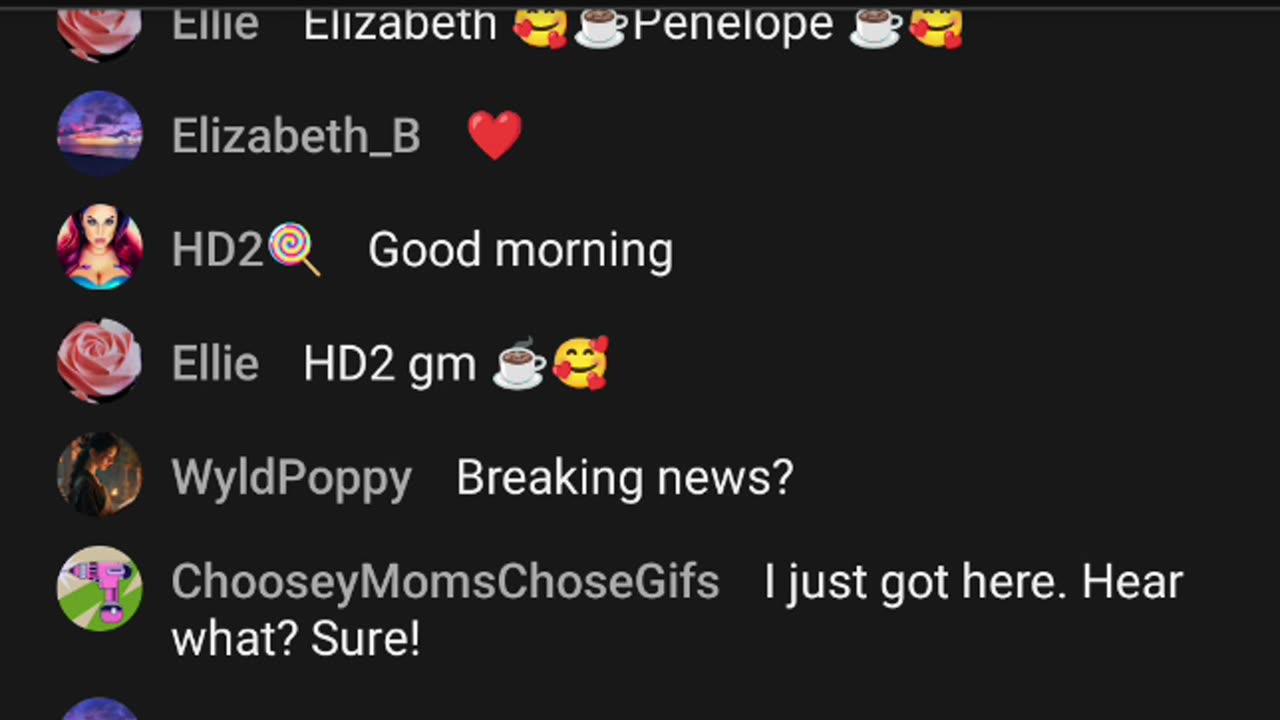Click the cut-off purple avatar at bottom
The height and width of the screenshot is (720, 1280).
click(x=99, y=709)
